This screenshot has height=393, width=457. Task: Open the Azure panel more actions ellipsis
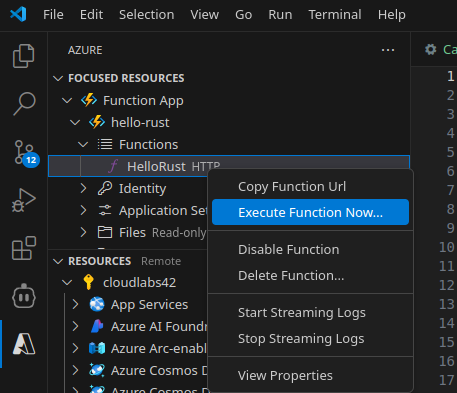click(x=388, y=50)
